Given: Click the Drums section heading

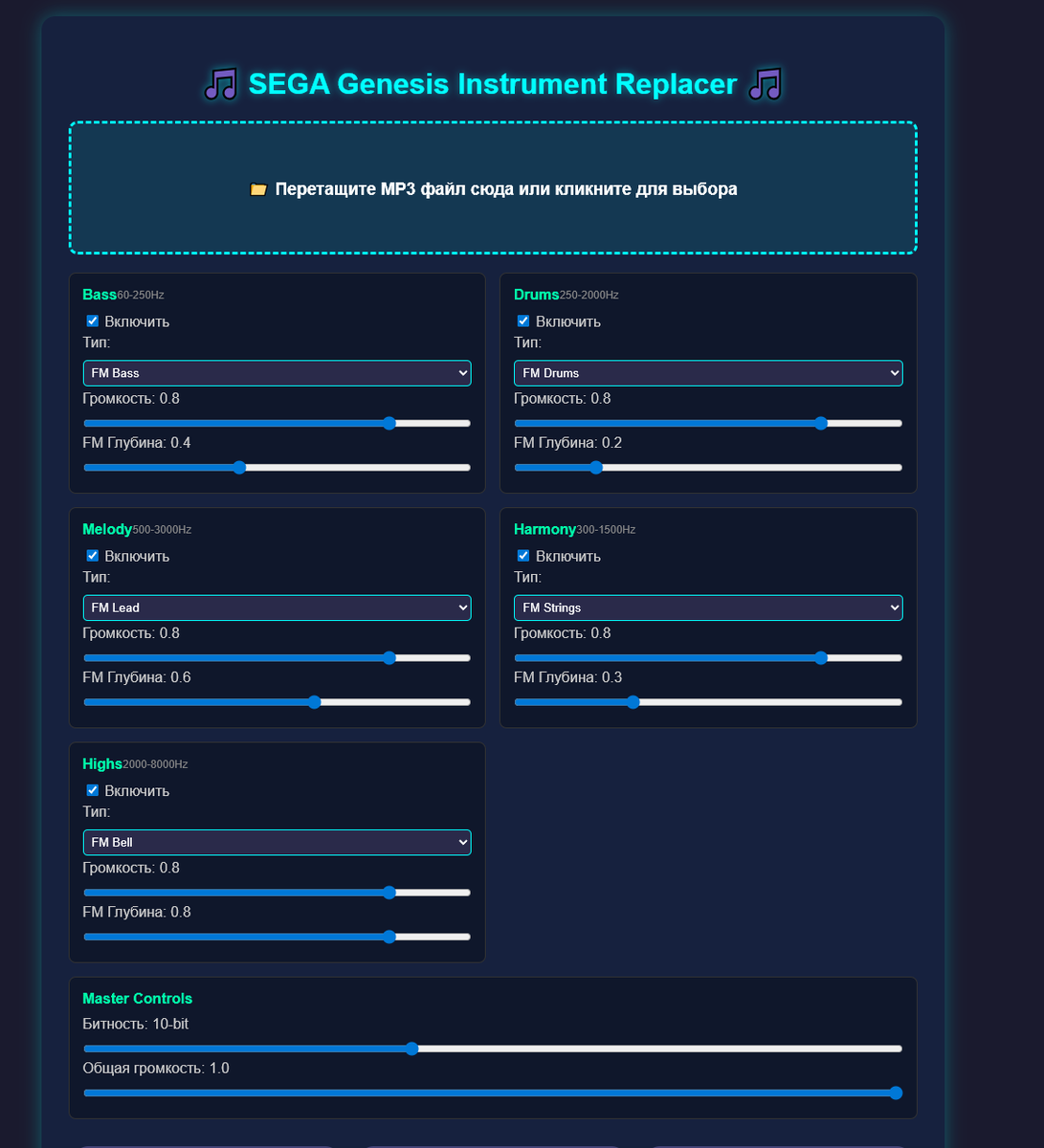Looking at the screenshot, I should (536, 295).
